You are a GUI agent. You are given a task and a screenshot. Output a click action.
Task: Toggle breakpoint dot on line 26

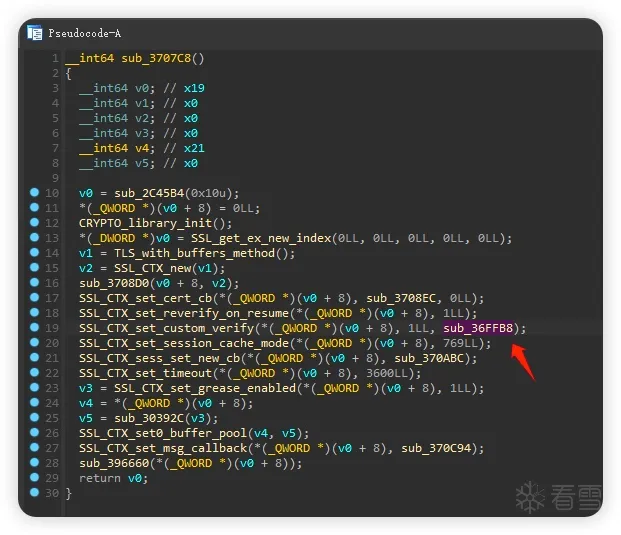34,432
